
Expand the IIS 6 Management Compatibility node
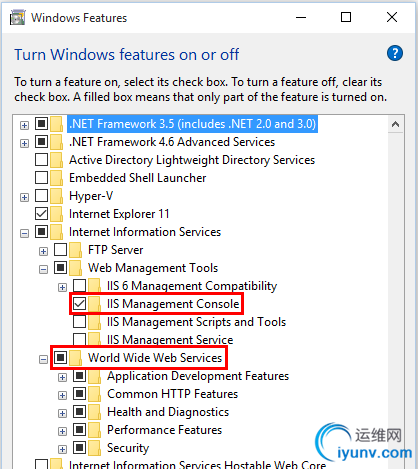pos(62,287)
